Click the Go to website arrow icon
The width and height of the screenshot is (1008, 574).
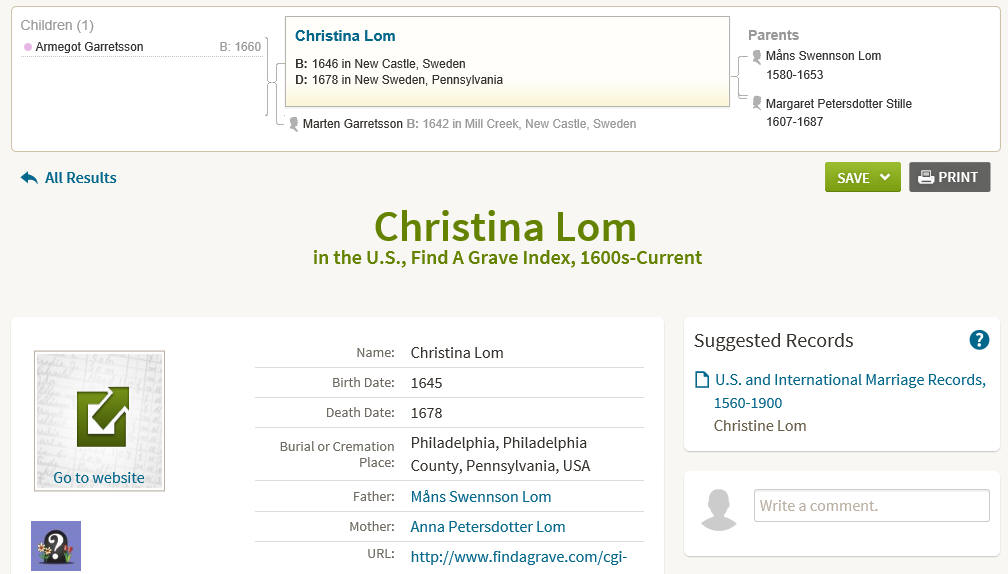pos(103,417)
